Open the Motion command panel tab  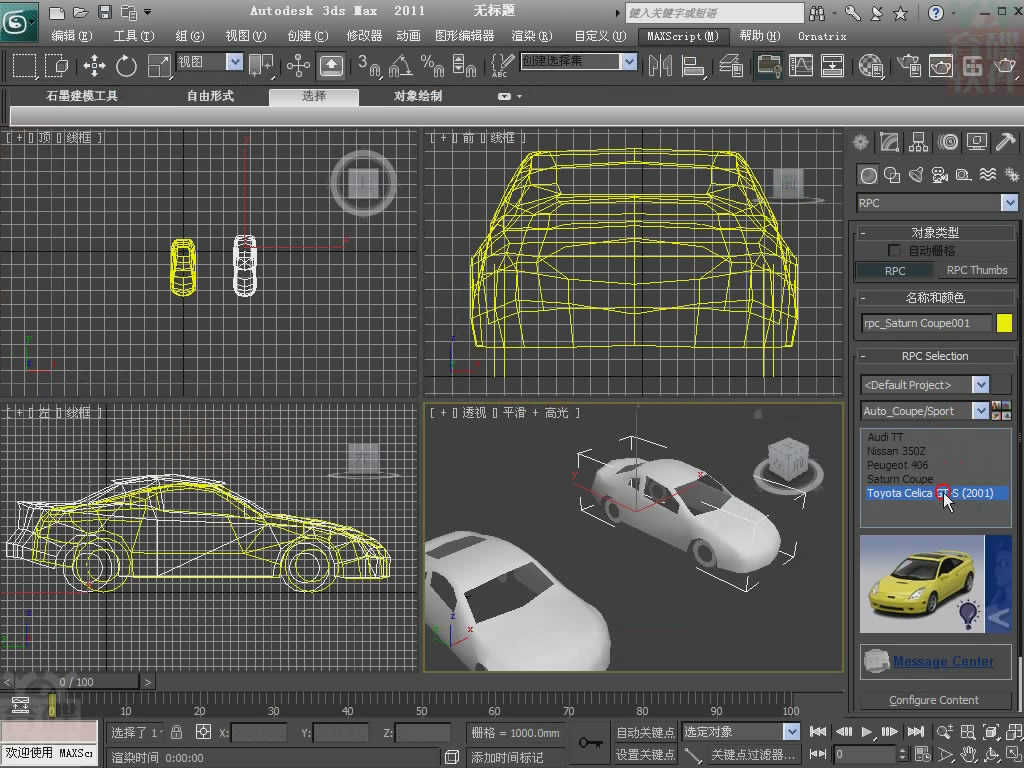click(948, 142)
